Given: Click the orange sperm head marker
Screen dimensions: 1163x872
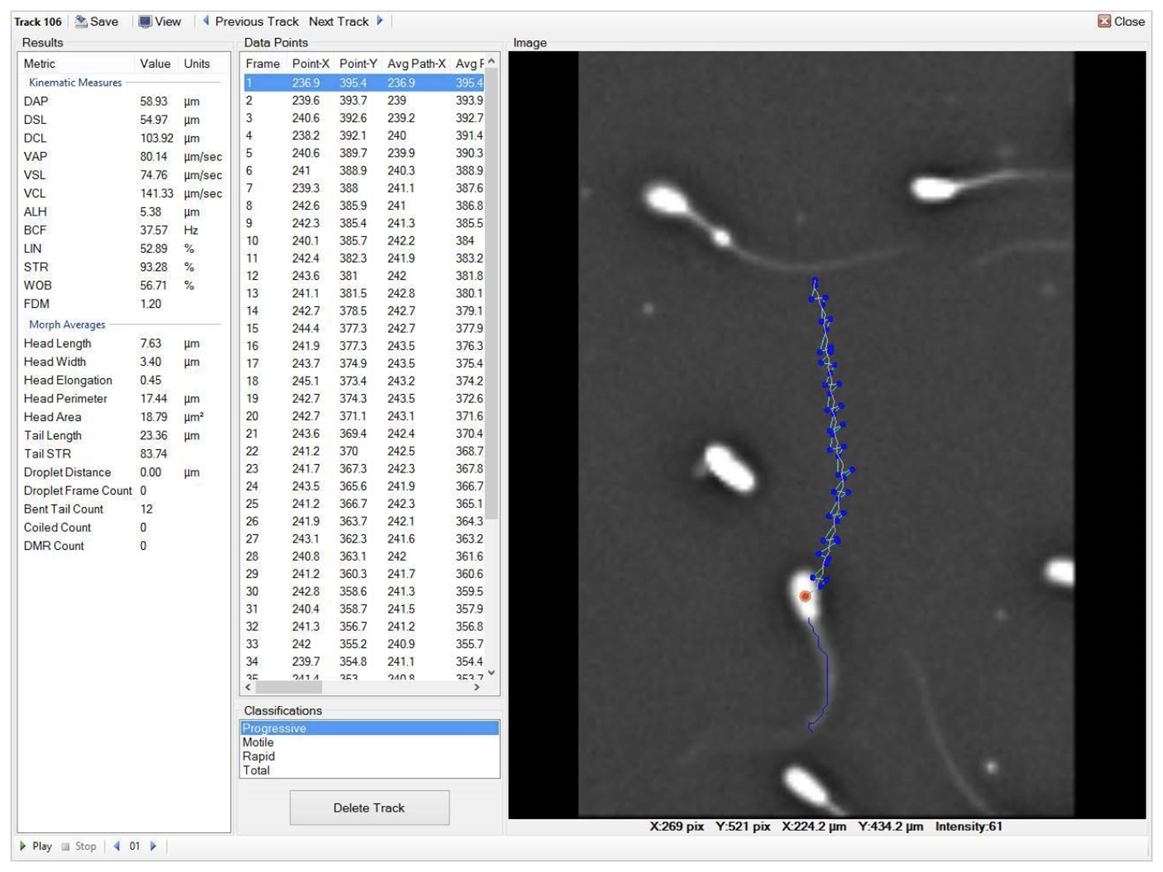Looking at the screenshot, I should [805, 595].
